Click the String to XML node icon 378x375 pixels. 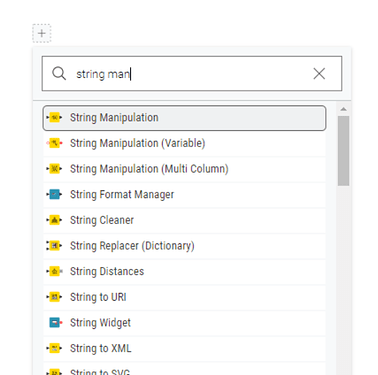[x=54, y=348]
